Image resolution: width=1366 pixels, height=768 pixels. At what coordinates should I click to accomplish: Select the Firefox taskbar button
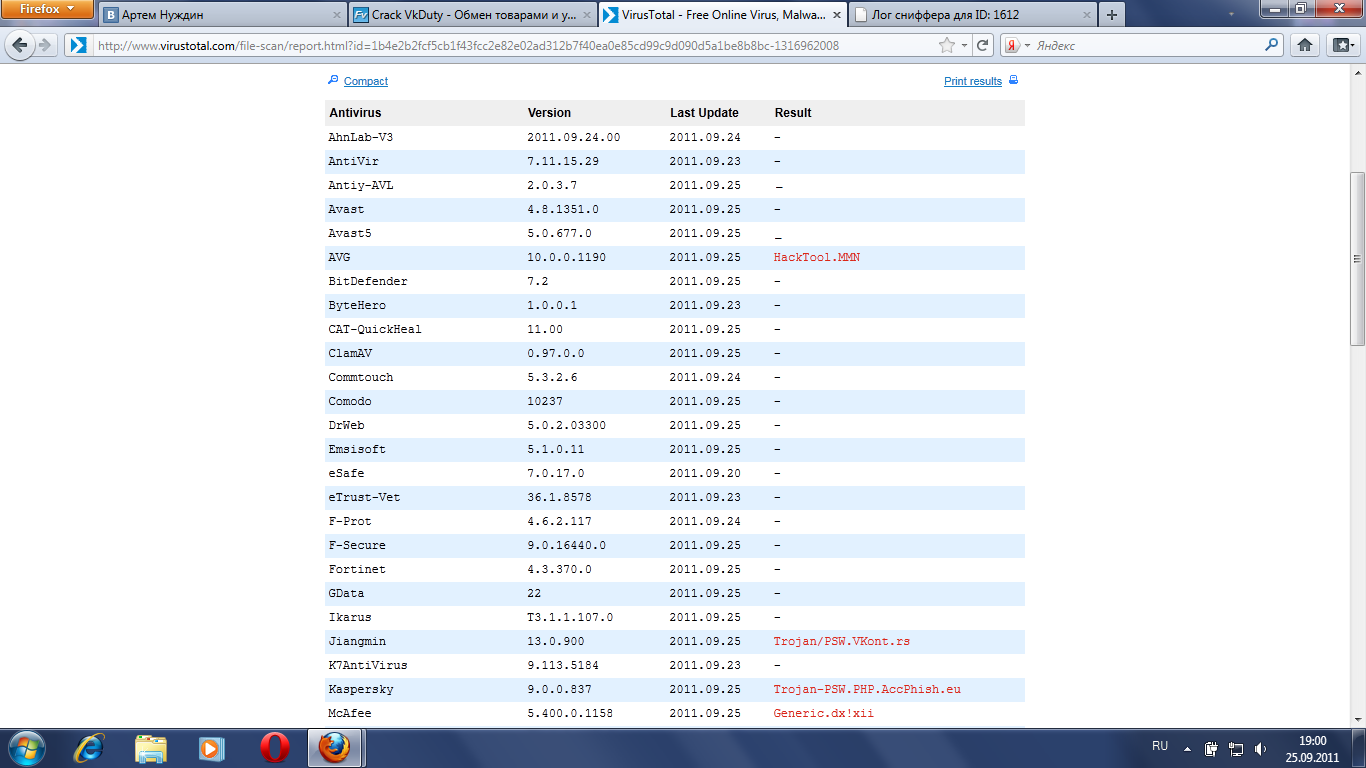[335, 748]
